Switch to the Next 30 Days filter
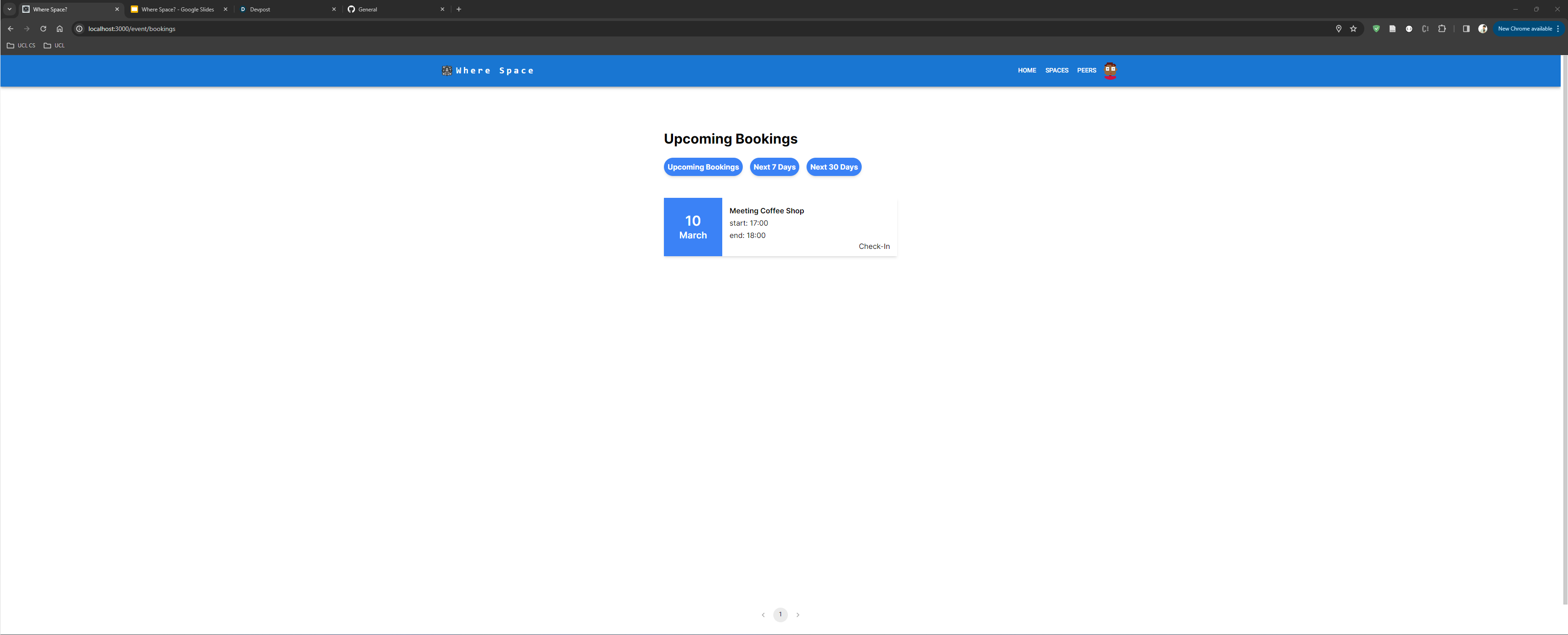1568x635 pixels. (833, 167)
